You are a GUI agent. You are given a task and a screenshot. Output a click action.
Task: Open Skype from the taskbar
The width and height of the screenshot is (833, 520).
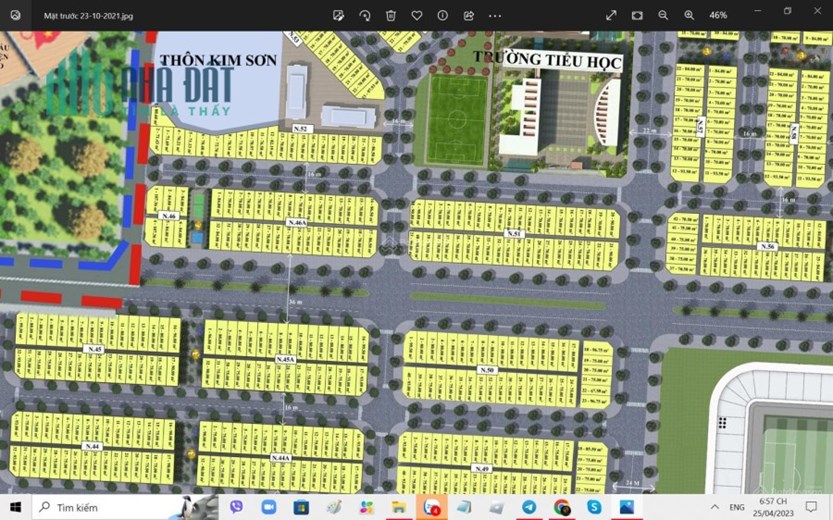[x=594, y=507]
